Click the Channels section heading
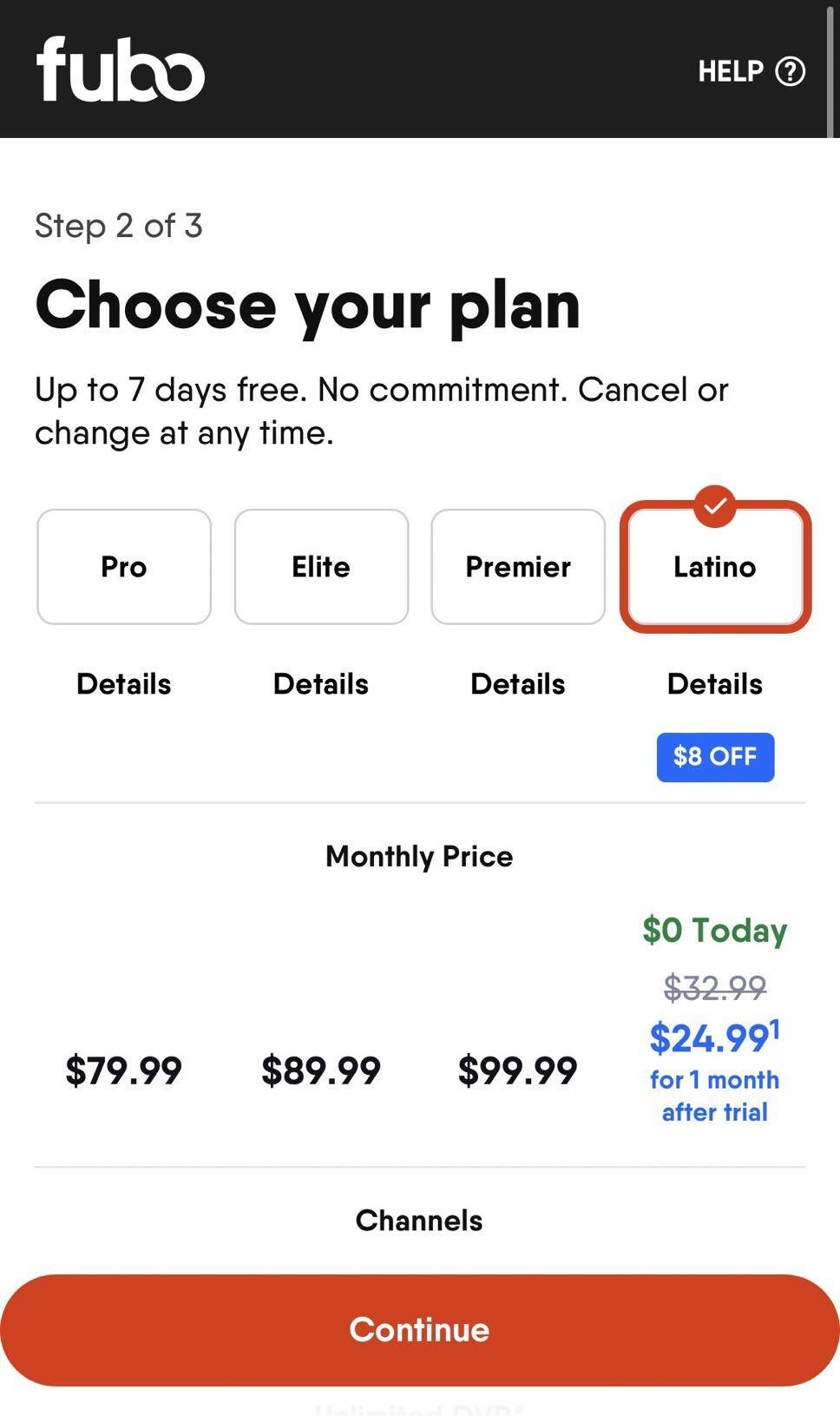 coord(419,1221)
